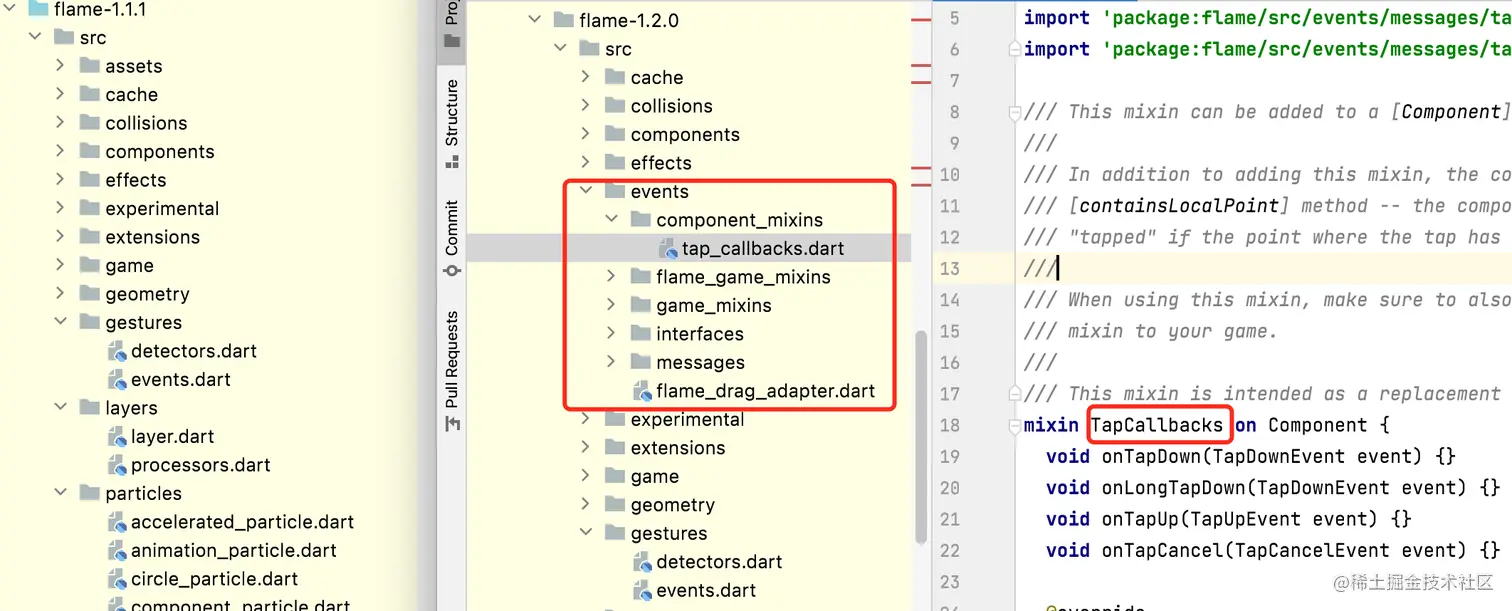Open the Commit tool window tab

point(451,238)
